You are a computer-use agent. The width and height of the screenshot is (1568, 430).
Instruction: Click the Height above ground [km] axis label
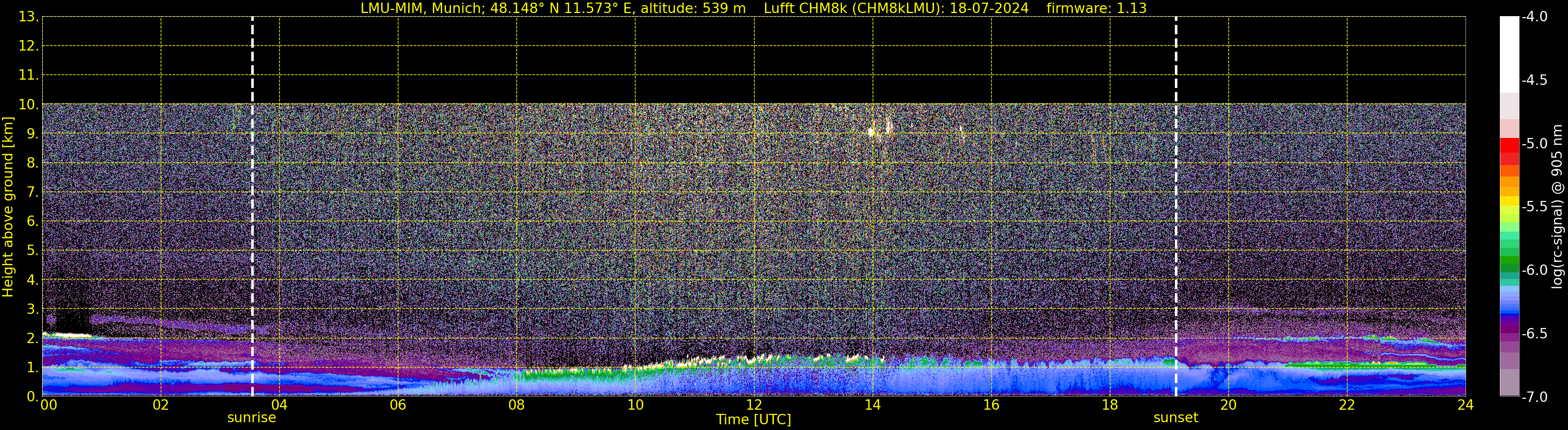coord(7,207)
